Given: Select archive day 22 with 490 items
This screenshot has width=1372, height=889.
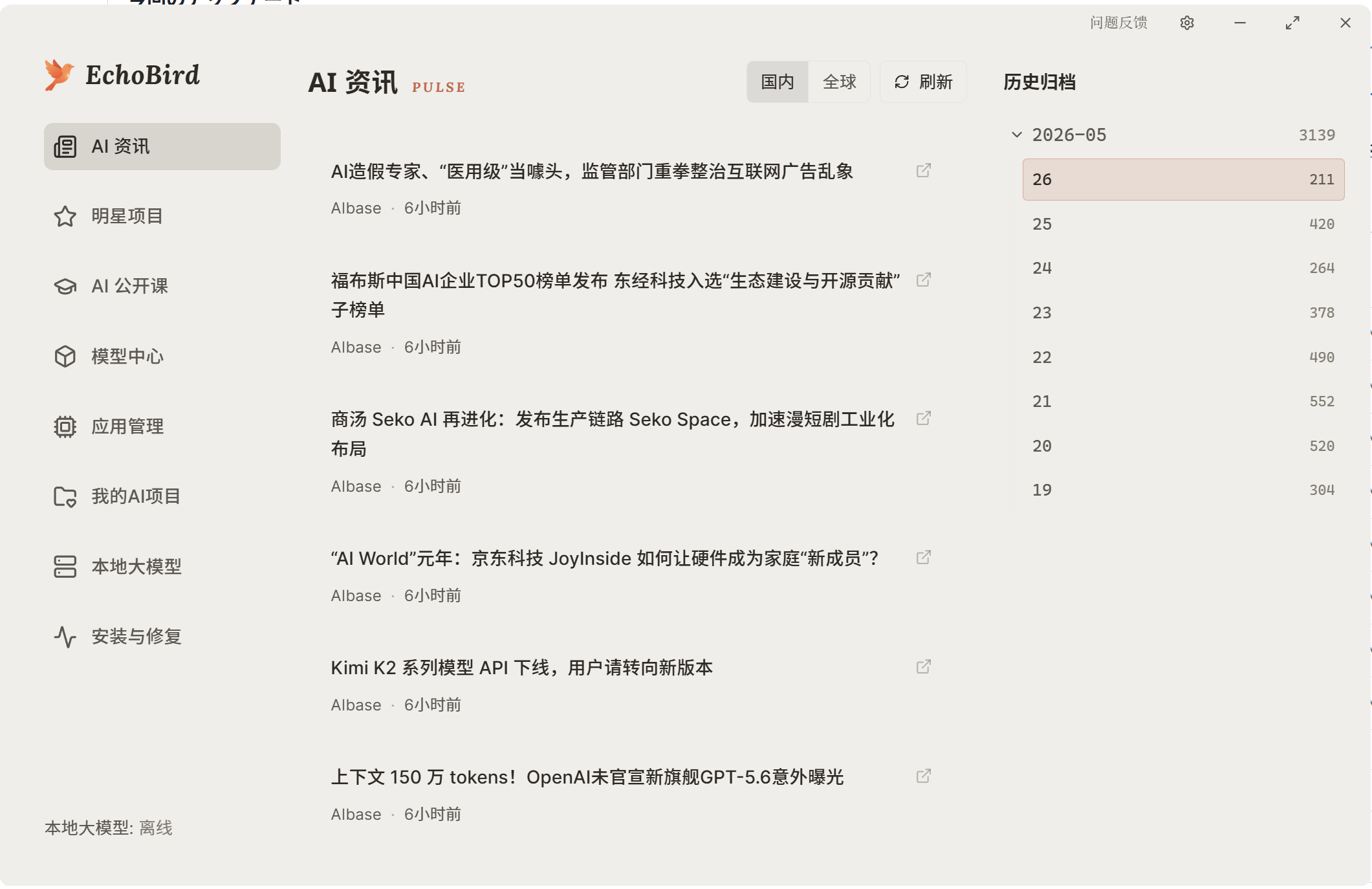Looking at the screenshot, I should [1183, 357].
